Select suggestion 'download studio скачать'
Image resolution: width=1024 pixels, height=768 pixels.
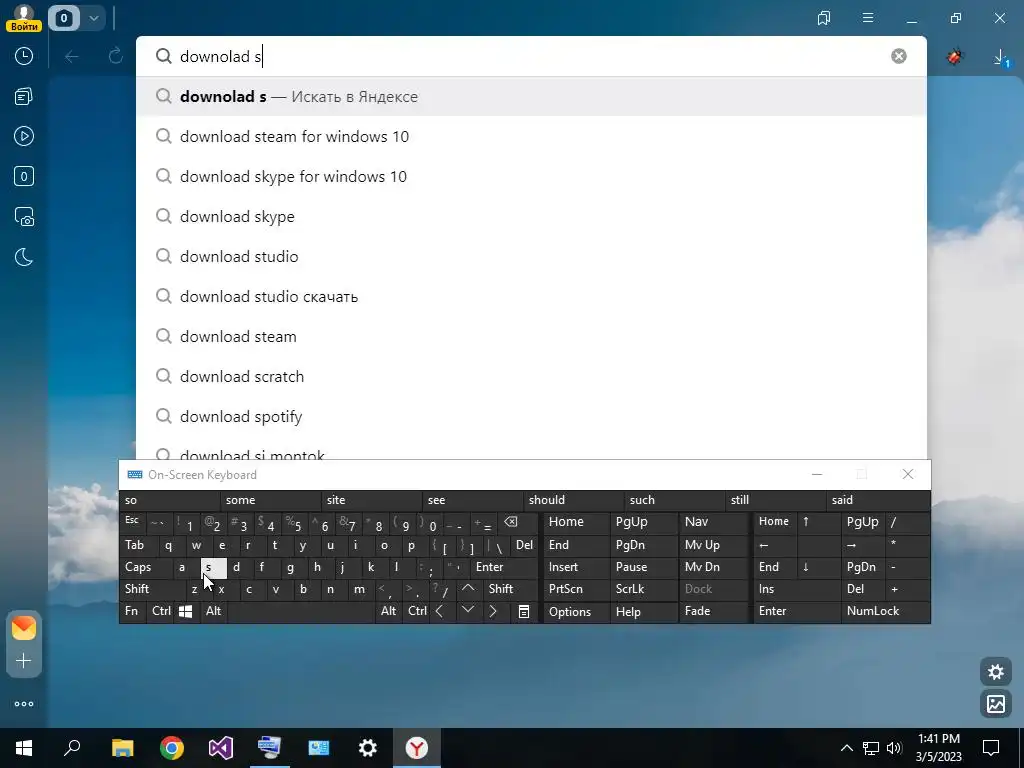(531, 296)
